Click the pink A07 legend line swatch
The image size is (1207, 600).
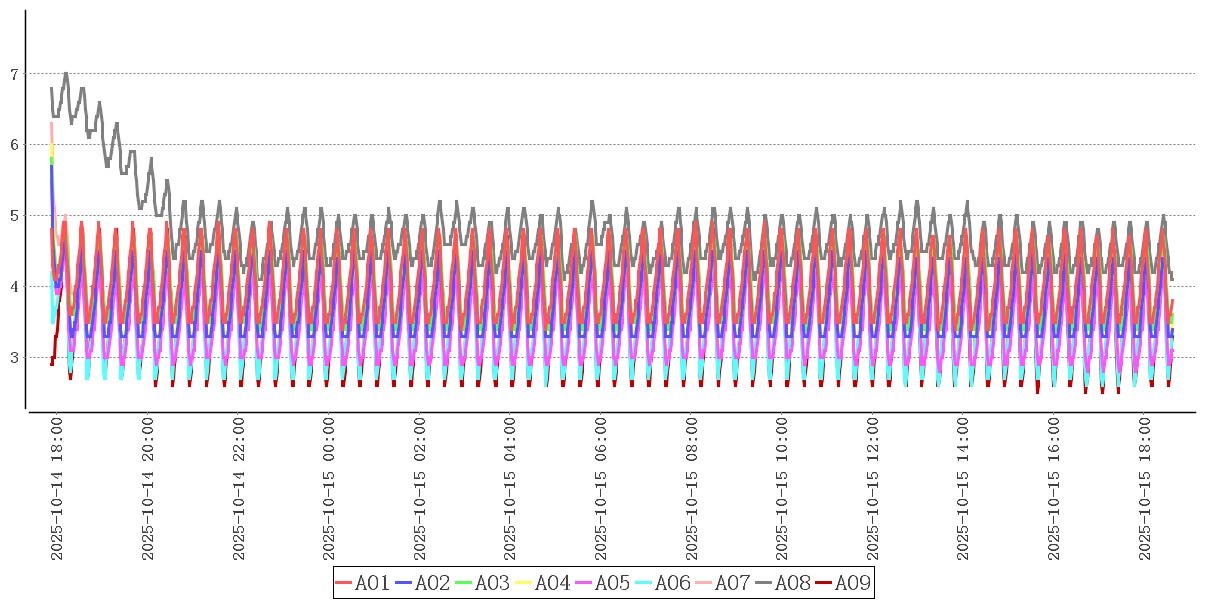click(704, 583)
